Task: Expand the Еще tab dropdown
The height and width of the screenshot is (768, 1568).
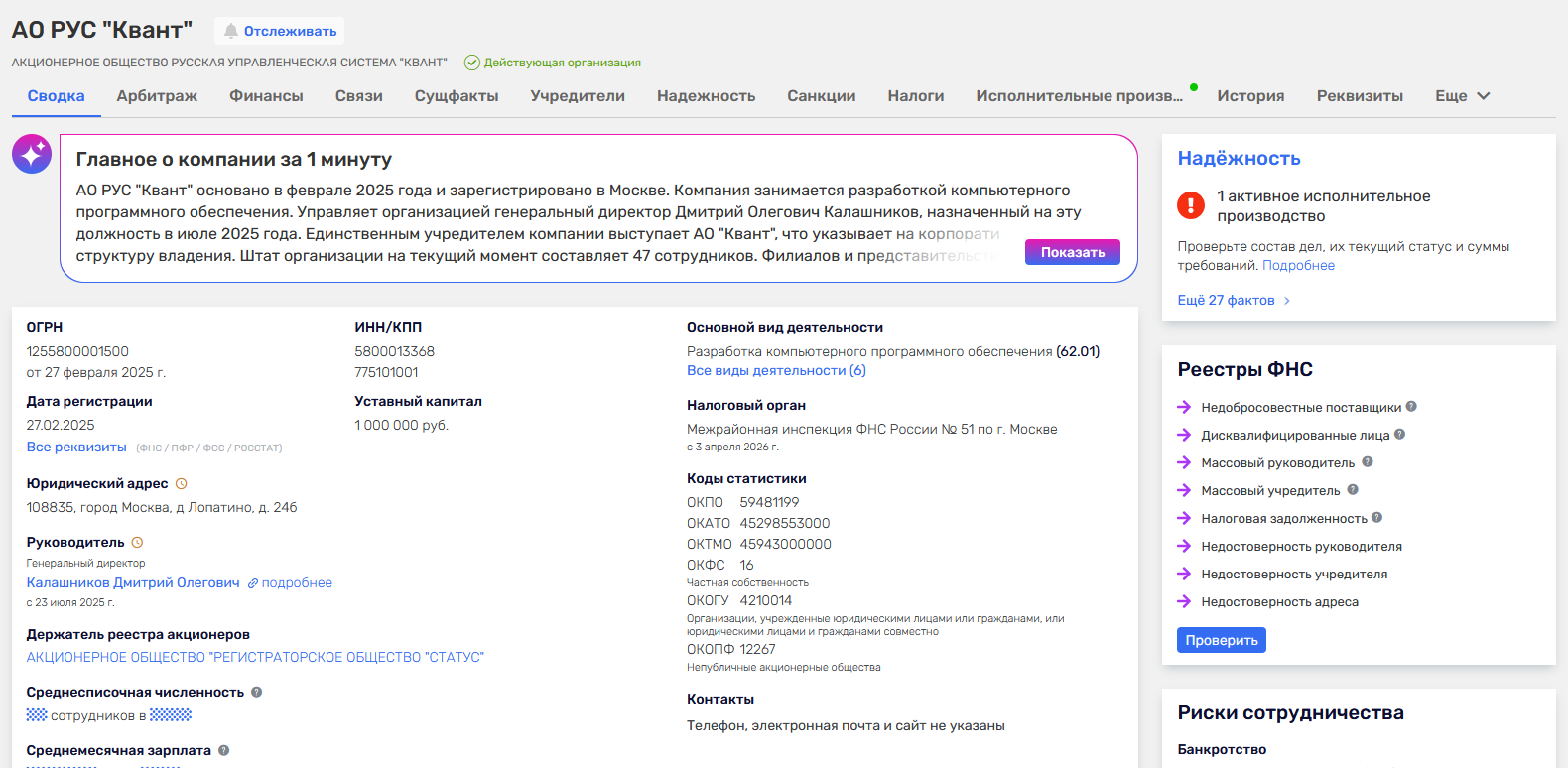Action: pyautogui.click(x=1463, y=96)
